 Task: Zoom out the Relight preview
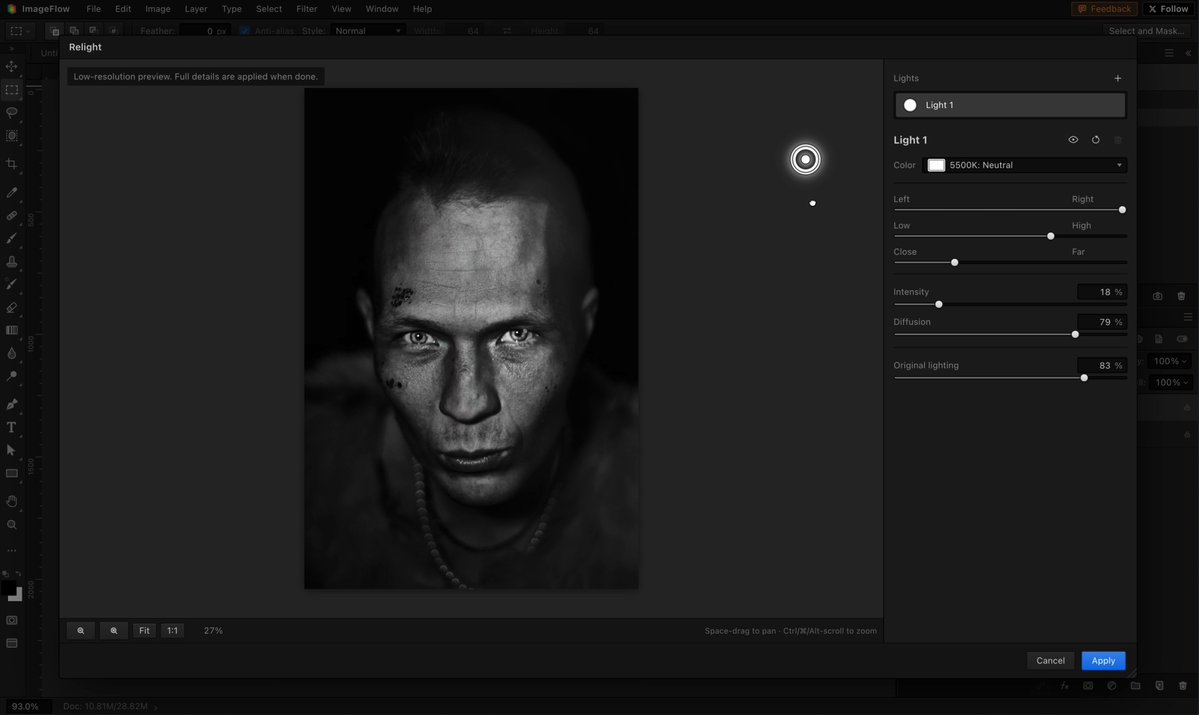coord(80,631)
